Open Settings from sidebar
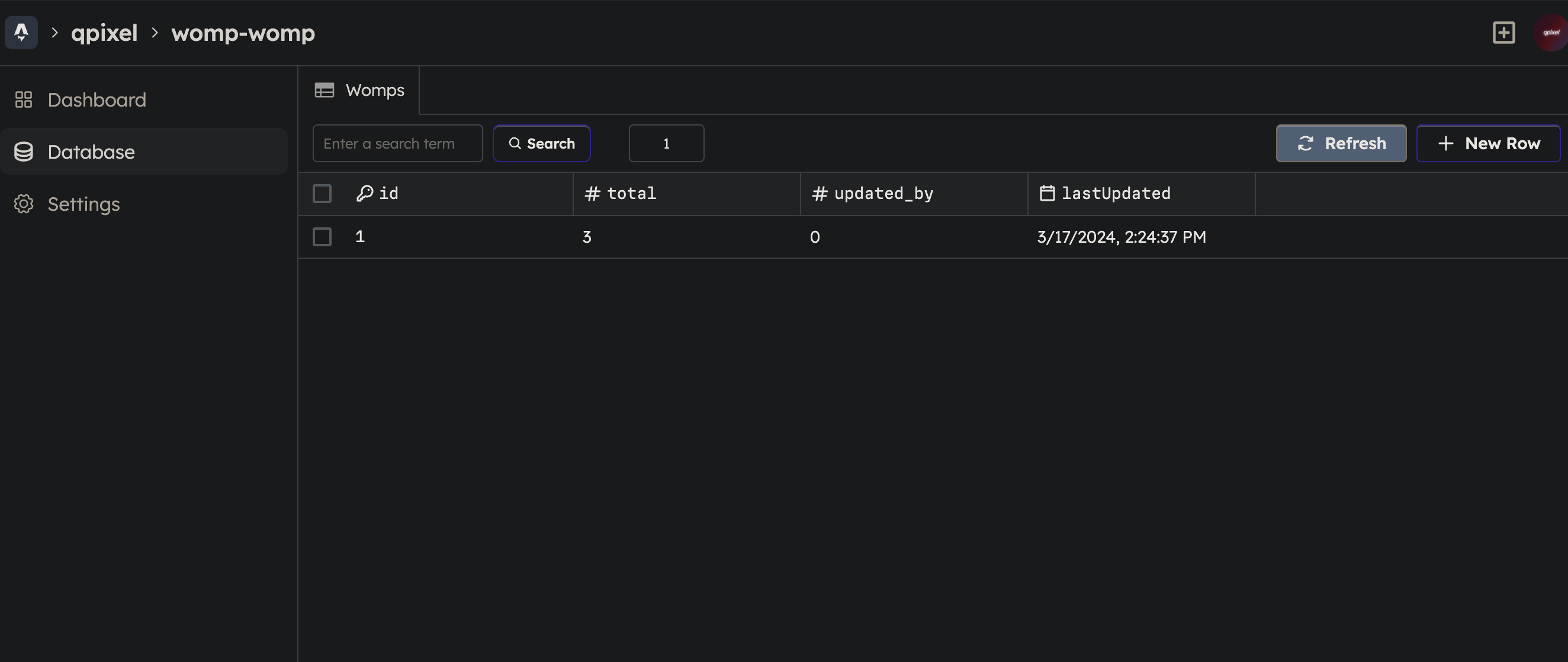The height and width of the screenshot is (662, 1568). click(x=144, y=204)
